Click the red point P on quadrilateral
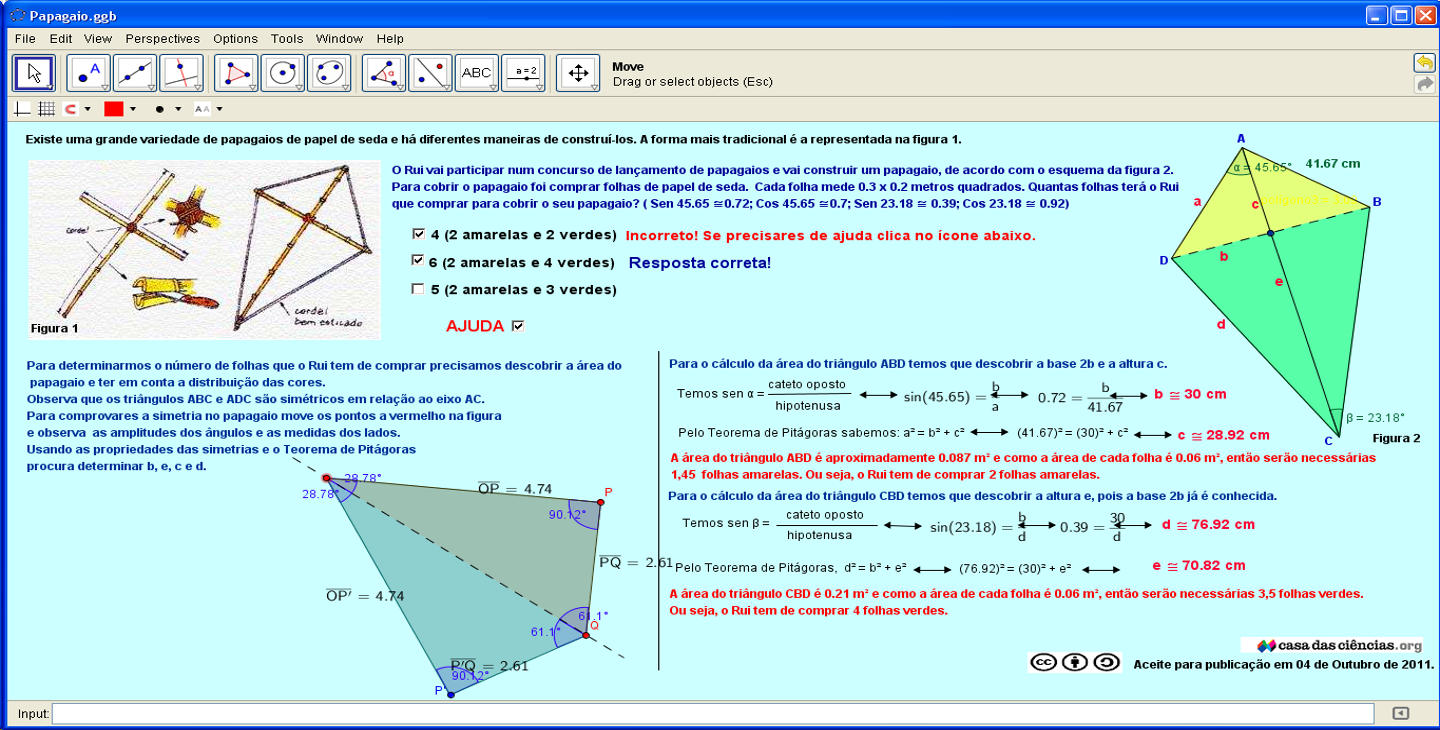 point(600,503)
